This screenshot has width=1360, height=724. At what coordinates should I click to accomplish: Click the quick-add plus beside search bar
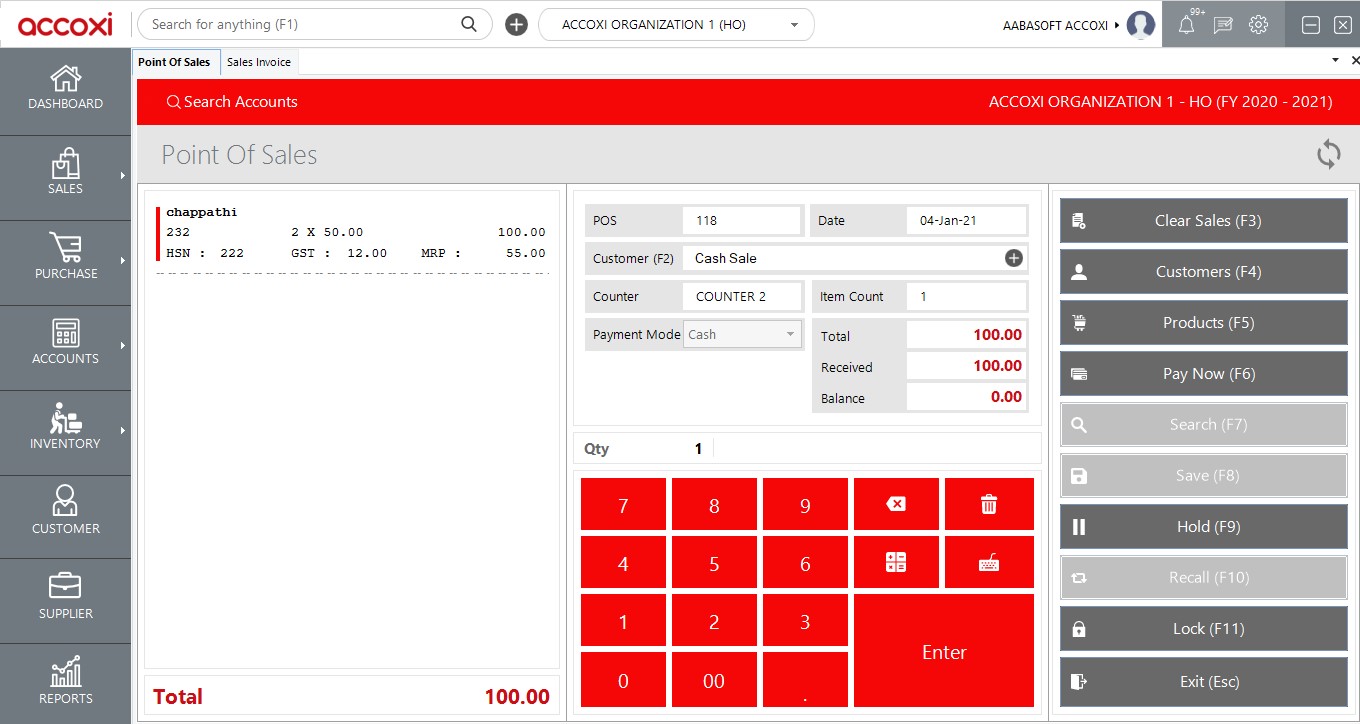pos(516,25)
